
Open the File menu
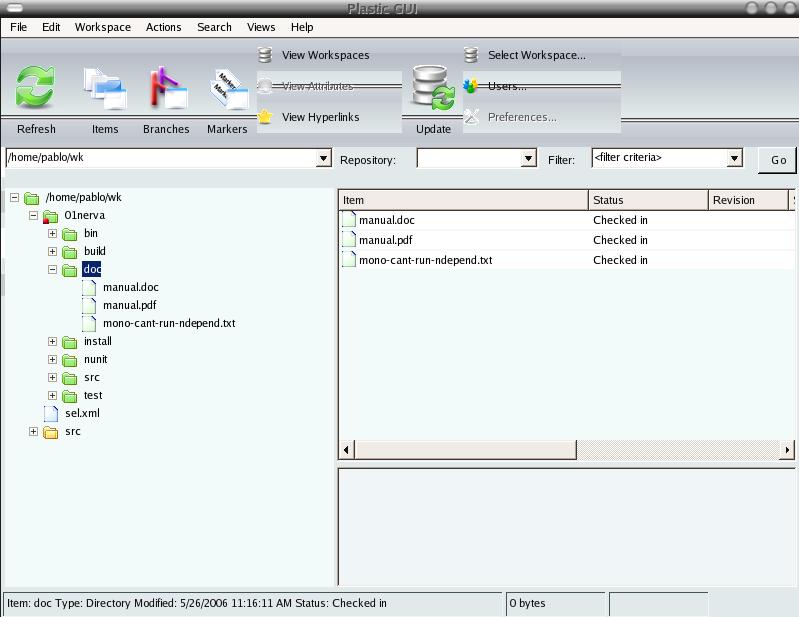[18, 27]
